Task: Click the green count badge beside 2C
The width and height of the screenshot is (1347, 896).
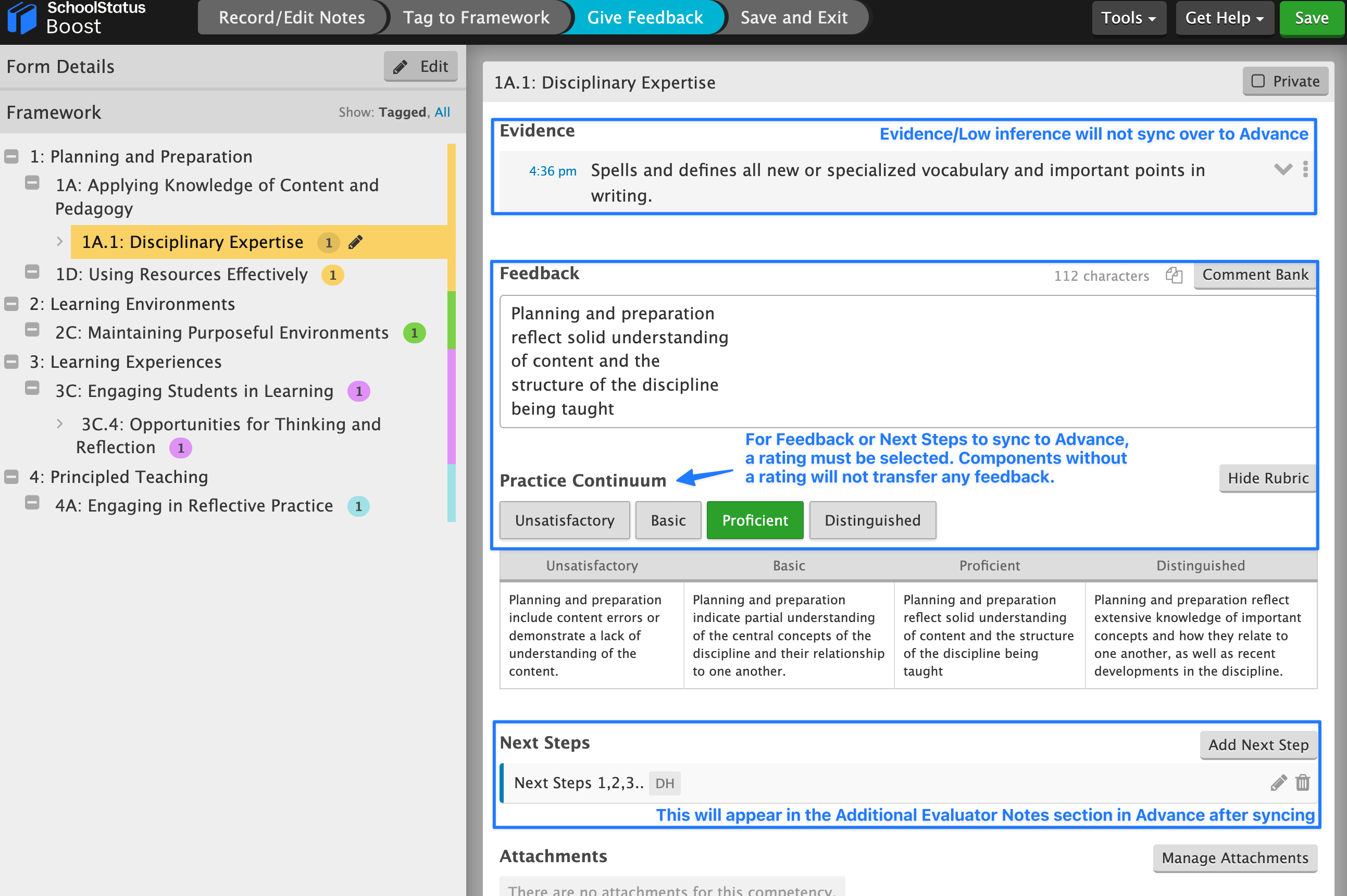Action: tap(414, 332)
